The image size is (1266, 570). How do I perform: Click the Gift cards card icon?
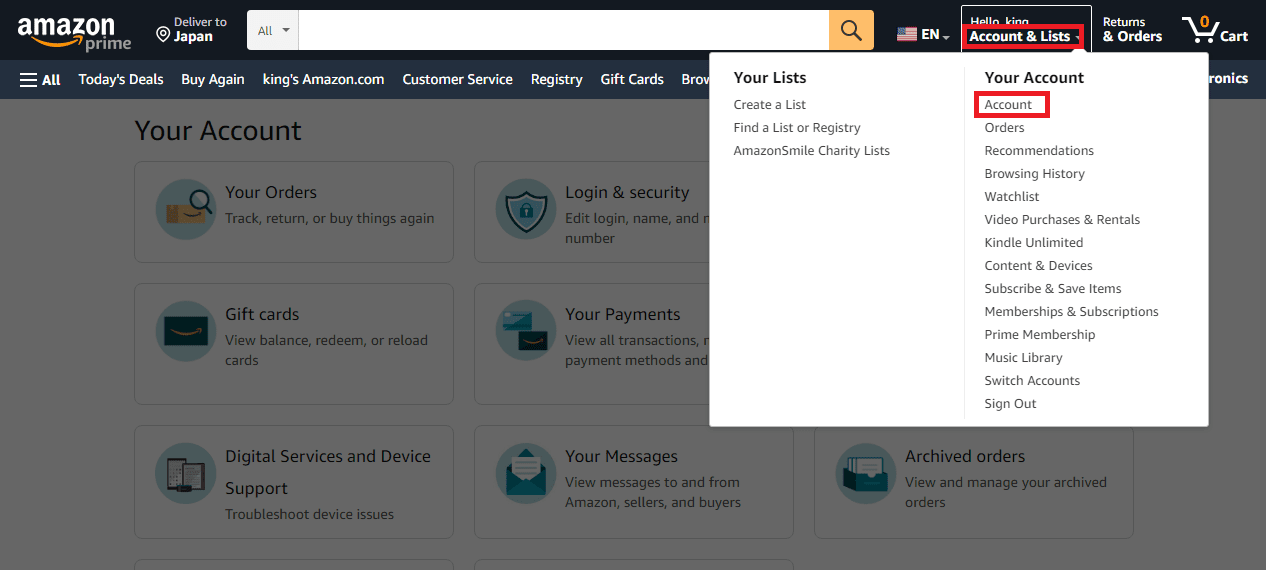tap(185, 331)
